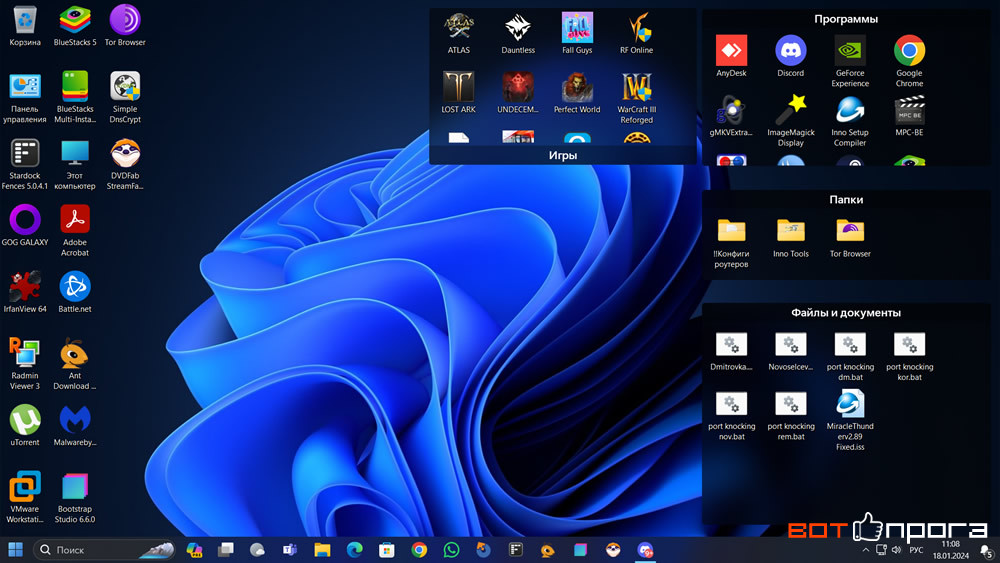
Task: Click the Папки fence title
Action: click(846, 200)
